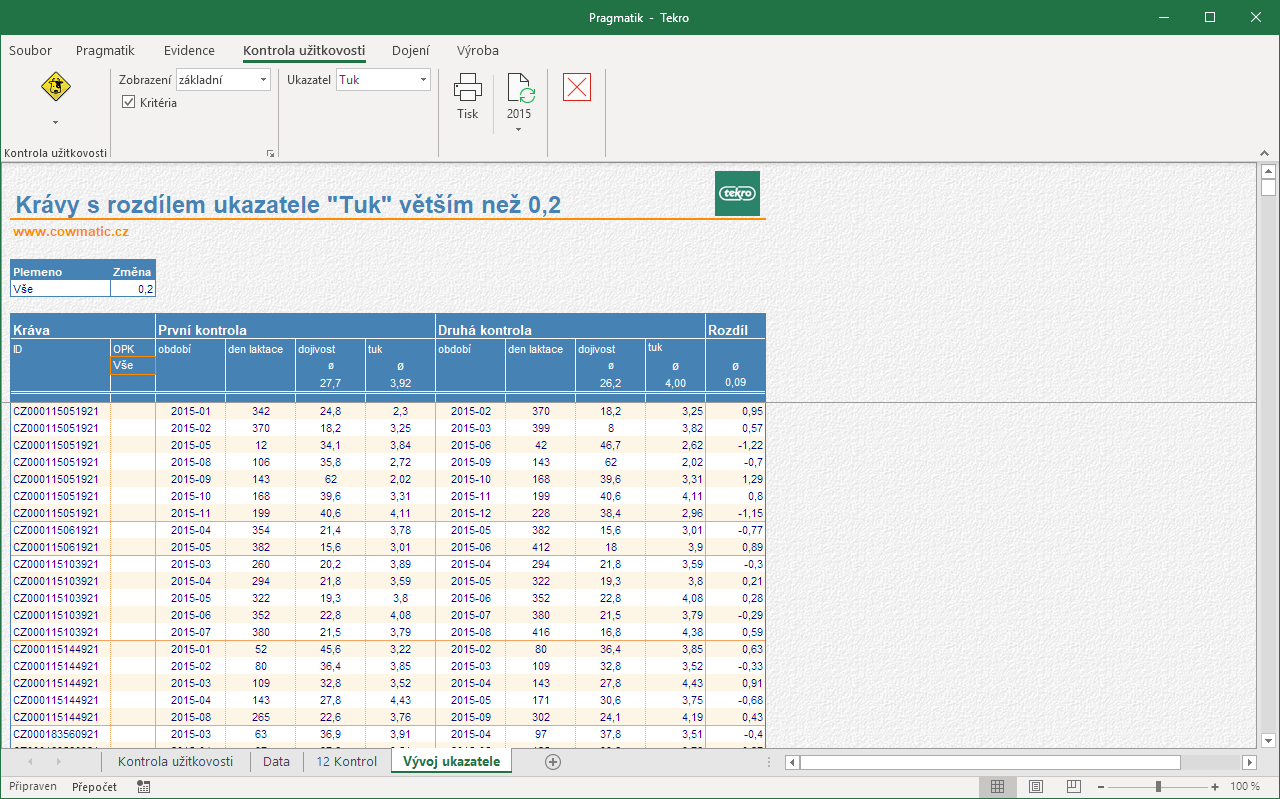Image resolution: width=1280 pixels, height=799 pixels.
Task: Switch to the Pragmatik ribbon tab
Action: click(x=105, y=50)
